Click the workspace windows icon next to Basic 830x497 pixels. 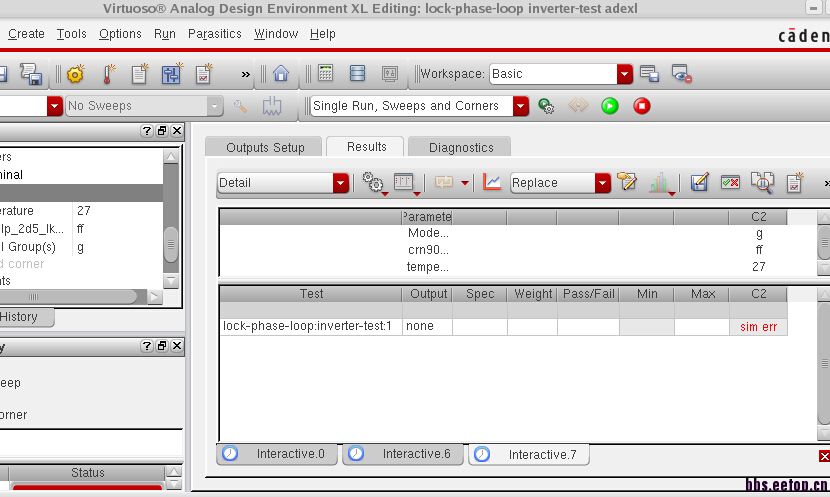tap(649, 74)
